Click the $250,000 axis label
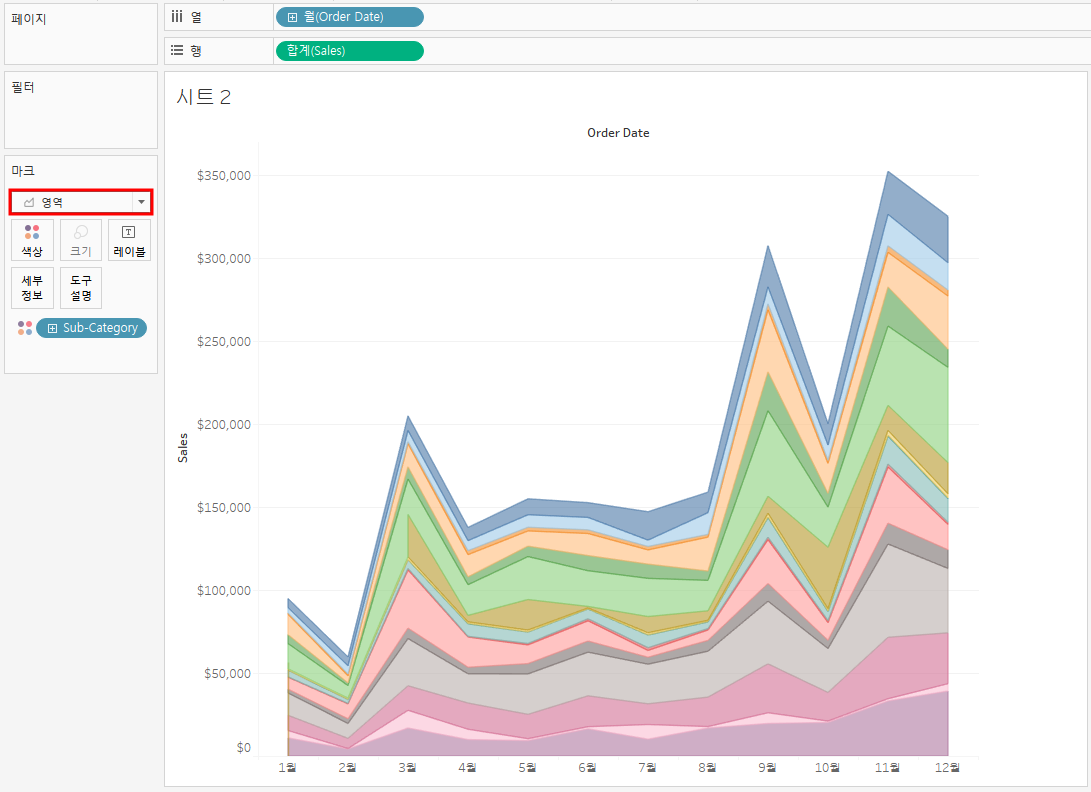This screenshot has height=792, width=1091. point(223,341)
